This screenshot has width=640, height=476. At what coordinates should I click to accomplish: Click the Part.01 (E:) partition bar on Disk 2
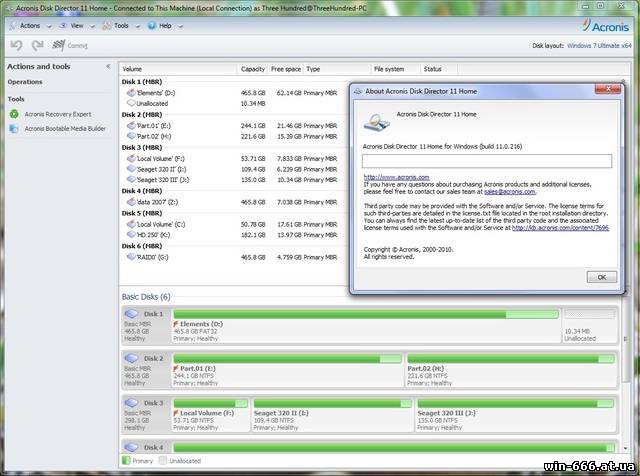(287, 358)
